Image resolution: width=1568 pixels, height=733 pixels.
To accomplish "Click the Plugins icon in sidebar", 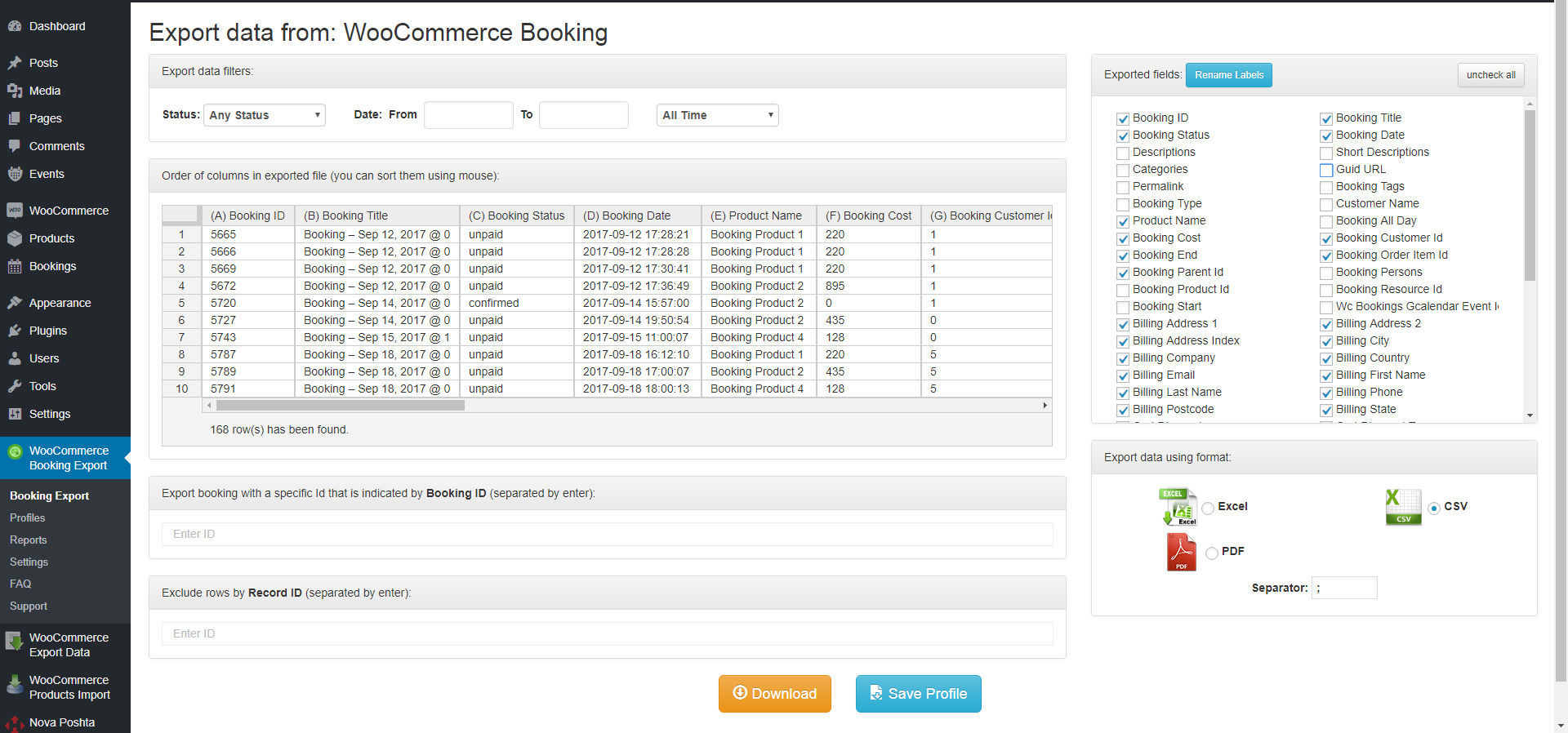I will (15, 331).
